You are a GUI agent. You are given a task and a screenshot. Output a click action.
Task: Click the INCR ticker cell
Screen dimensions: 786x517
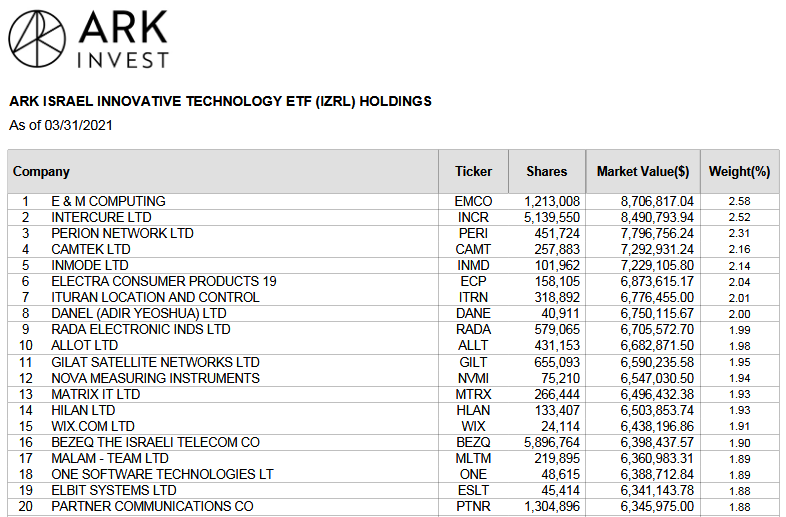(x=473, y=217)
